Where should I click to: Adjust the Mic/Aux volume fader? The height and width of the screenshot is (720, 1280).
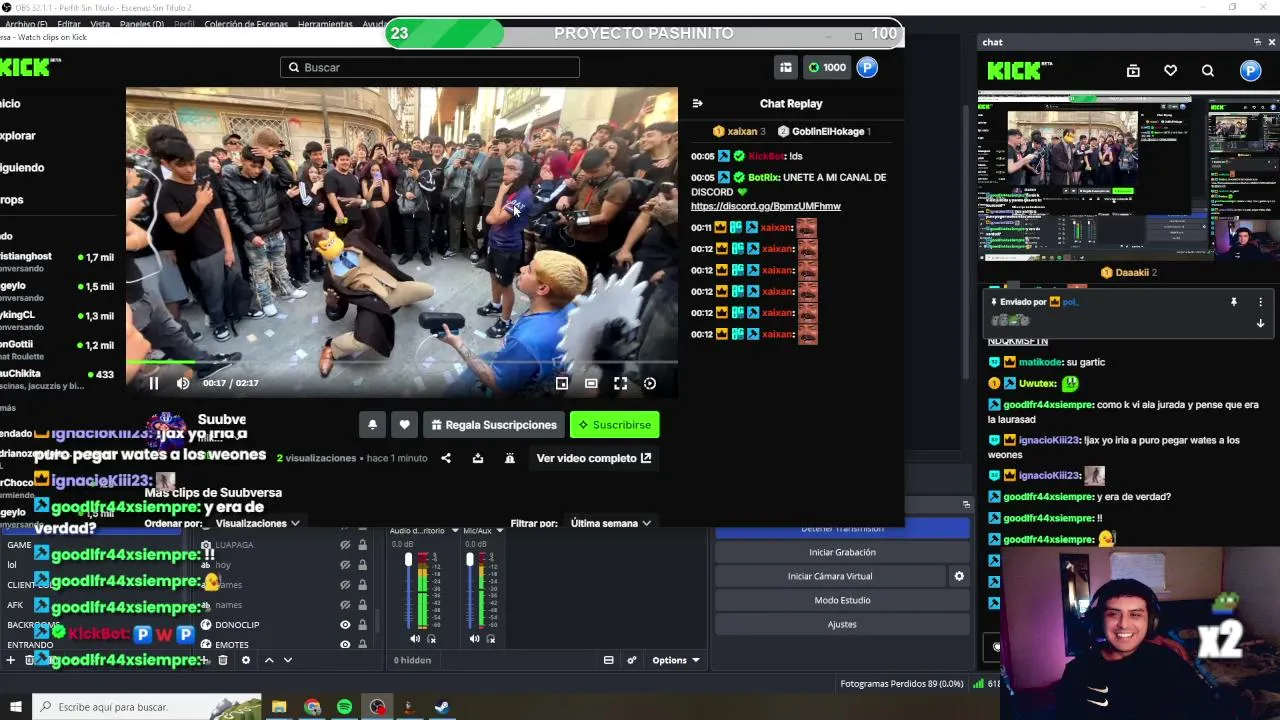pos(470,560)
